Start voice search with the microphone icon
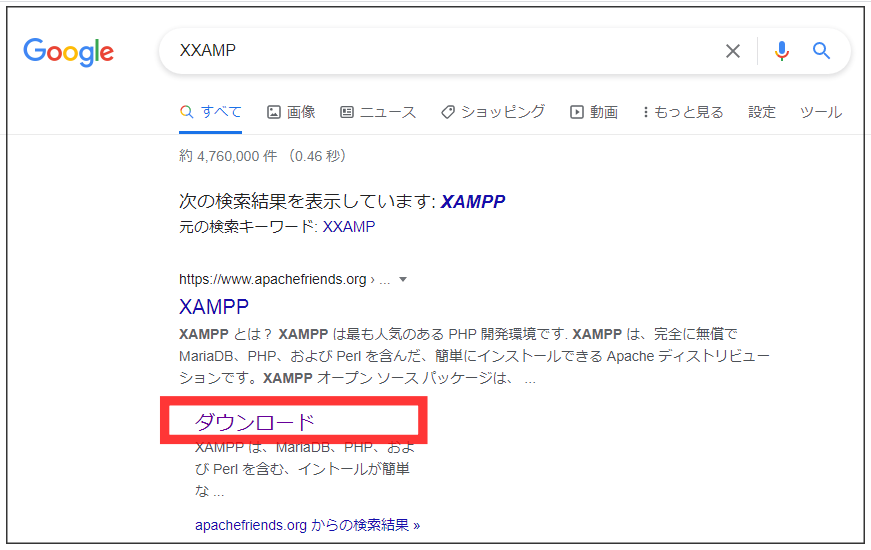The image size is (871, 550). point(781,51)
